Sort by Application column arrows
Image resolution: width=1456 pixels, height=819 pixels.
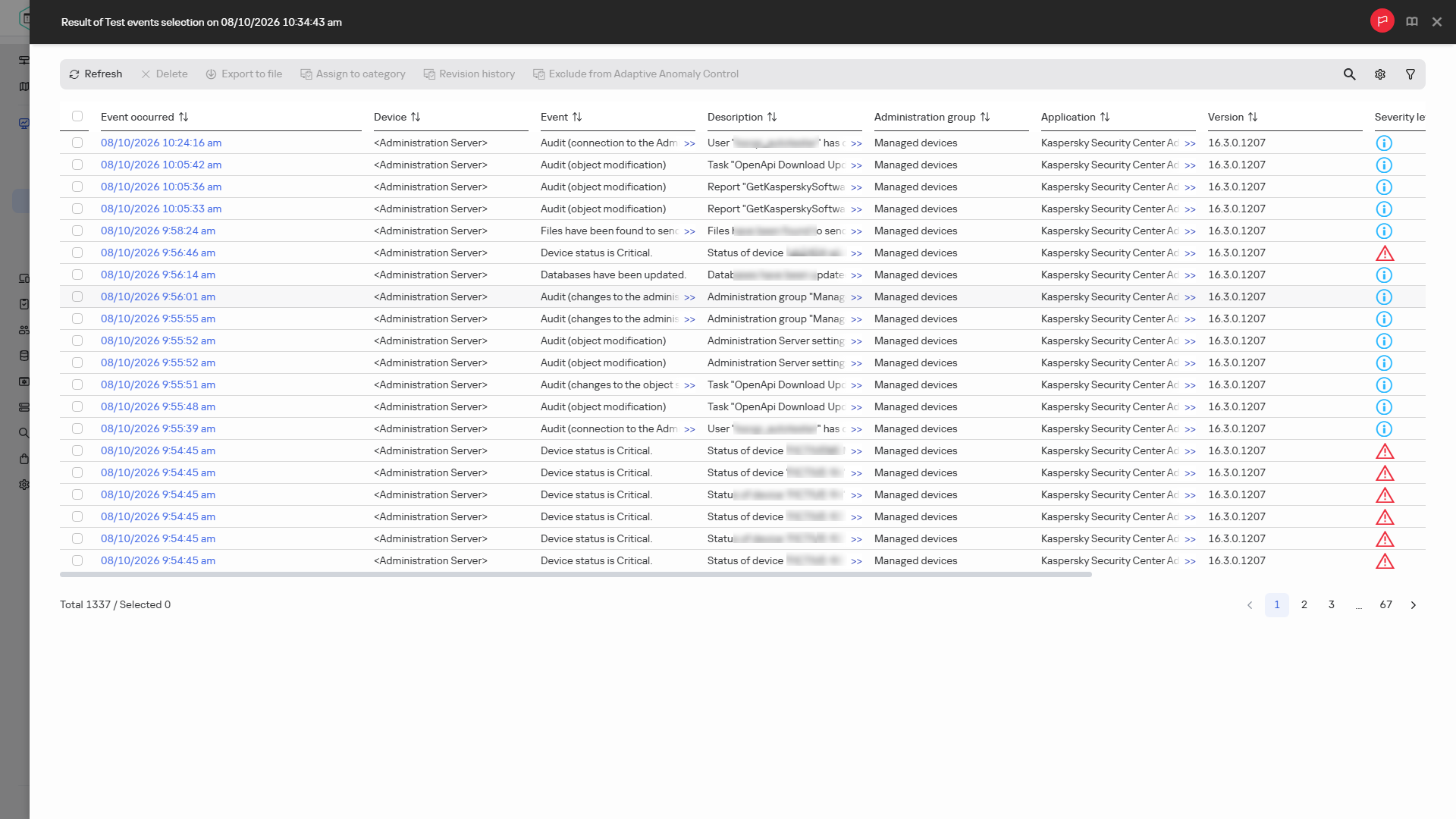coord(1105,117)
